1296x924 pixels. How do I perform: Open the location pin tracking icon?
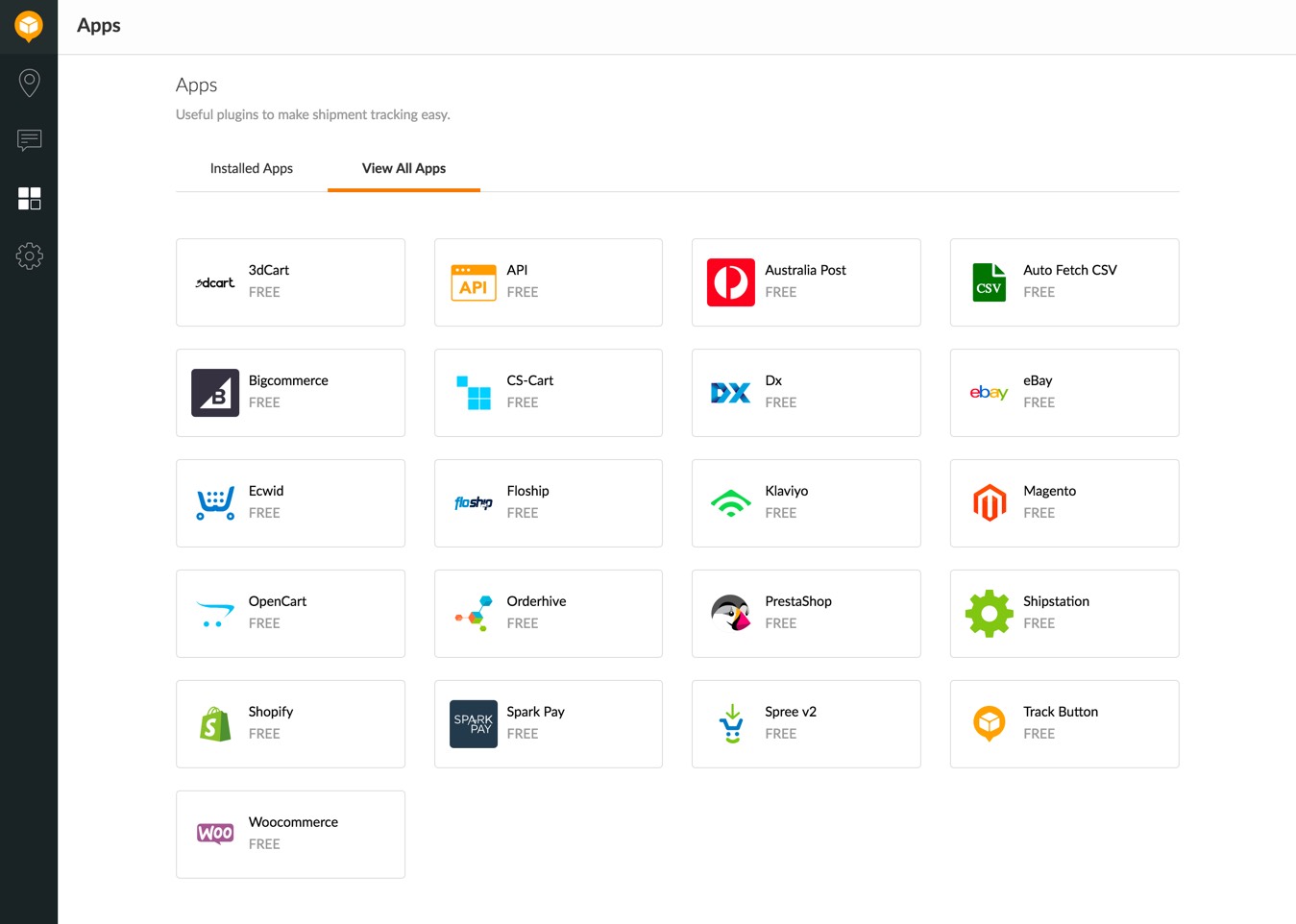(x=29, y=83)
